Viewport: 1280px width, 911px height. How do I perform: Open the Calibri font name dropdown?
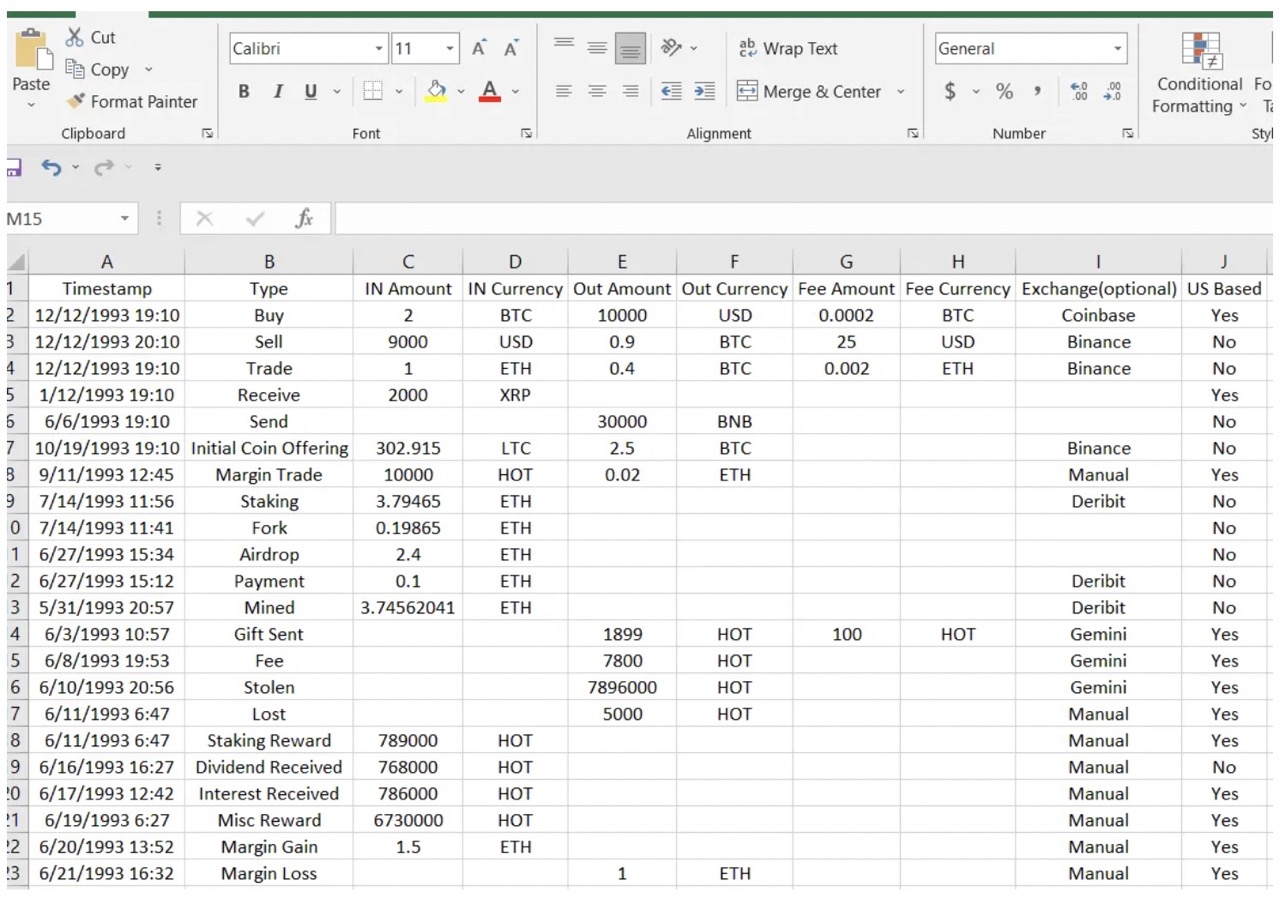point(378,48)
